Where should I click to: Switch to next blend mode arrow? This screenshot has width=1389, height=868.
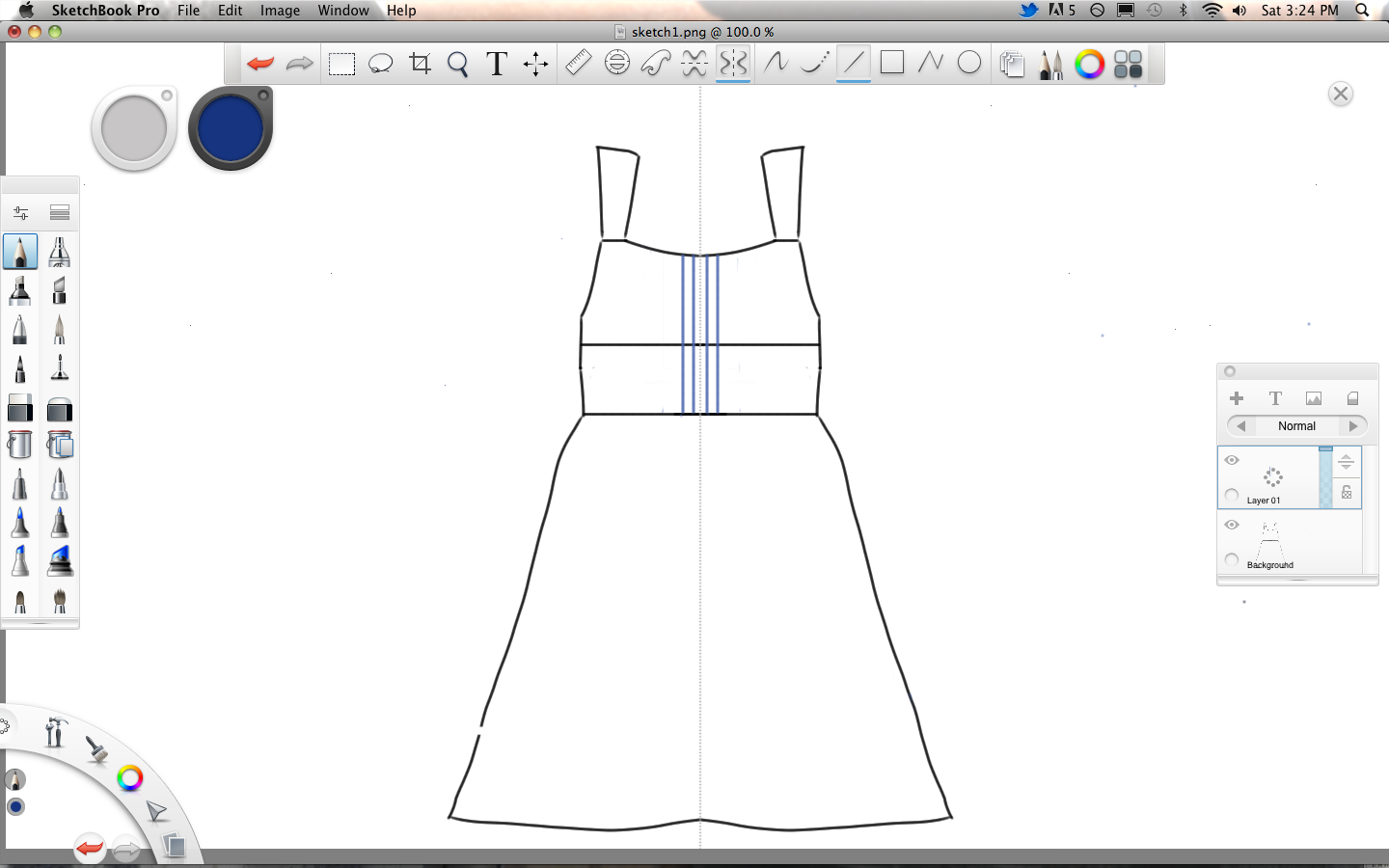[1353, 426]
